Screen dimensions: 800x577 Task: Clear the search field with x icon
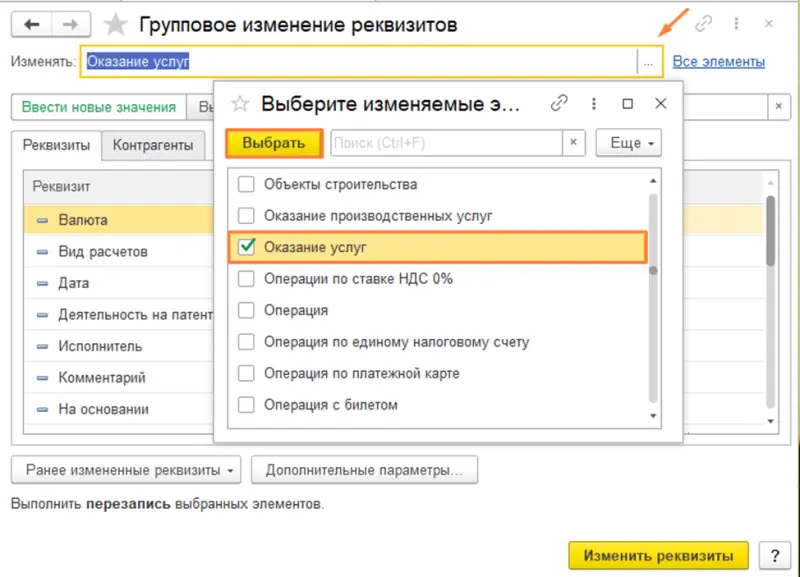pyautogui.click(x=574, y=143)
